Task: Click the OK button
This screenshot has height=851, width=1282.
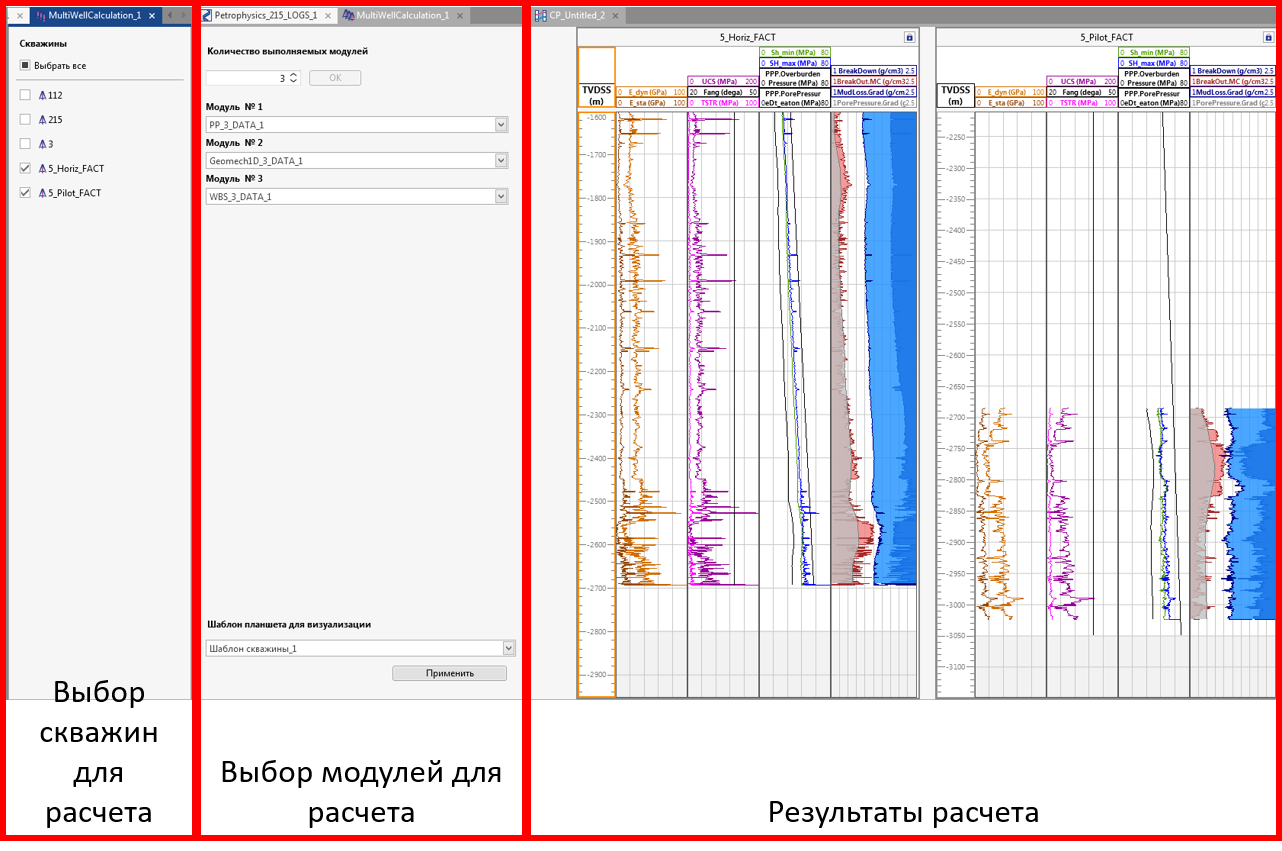Action: click(335, 78)
